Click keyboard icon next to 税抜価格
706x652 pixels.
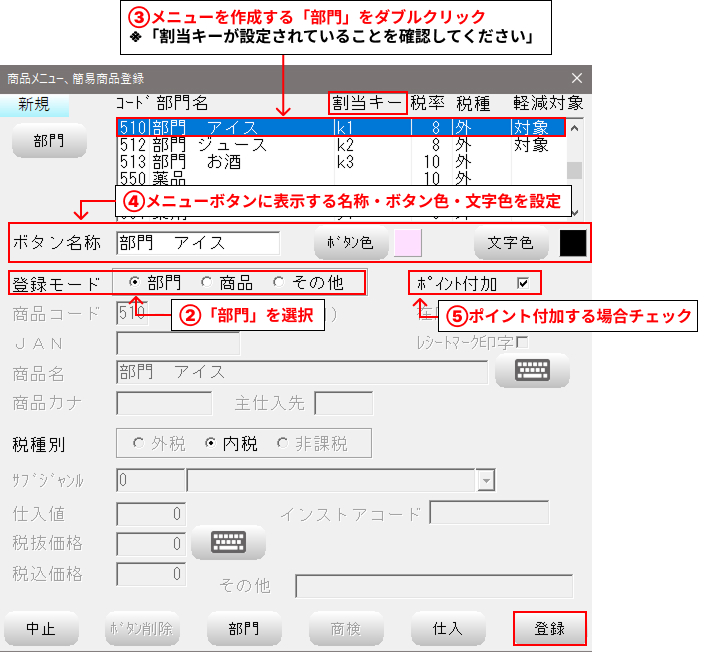[x=227, y=543]
